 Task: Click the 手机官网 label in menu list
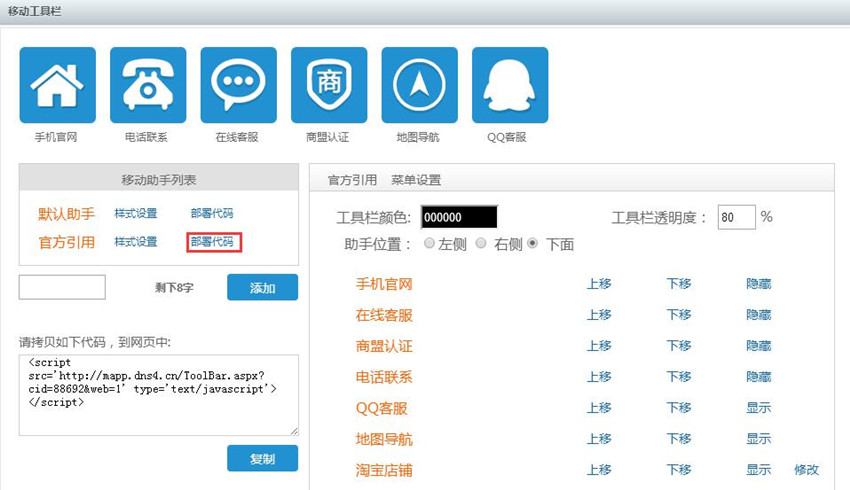pos(384,284)
